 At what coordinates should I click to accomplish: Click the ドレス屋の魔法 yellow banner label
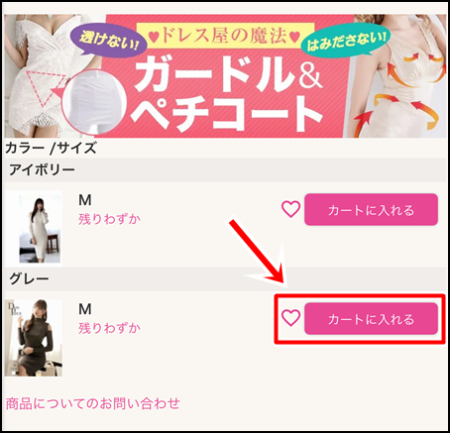(x=226, y=36)
